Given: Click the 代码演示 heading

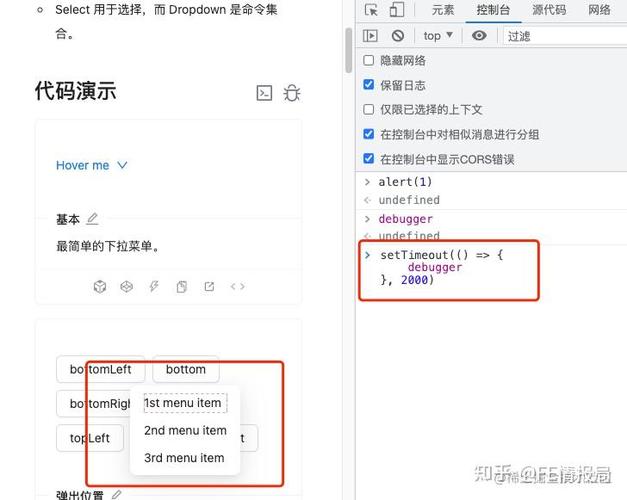Looking at the screenshot, I should 76,91.
